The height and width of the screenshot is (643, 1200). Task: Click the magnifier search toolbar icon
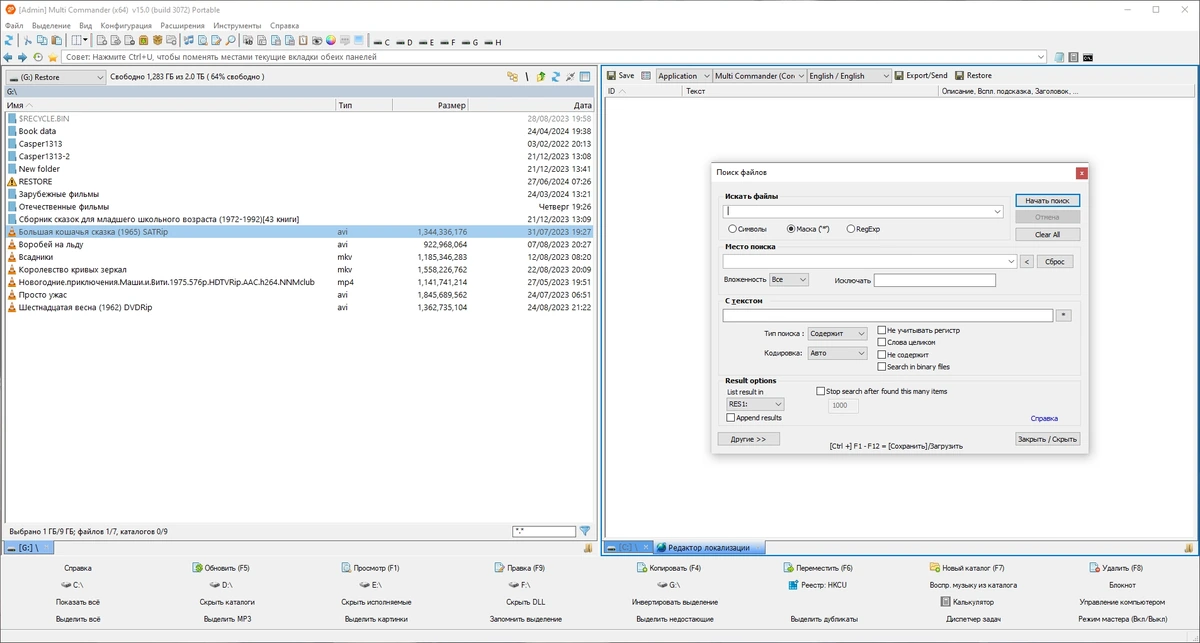point(230,41)
